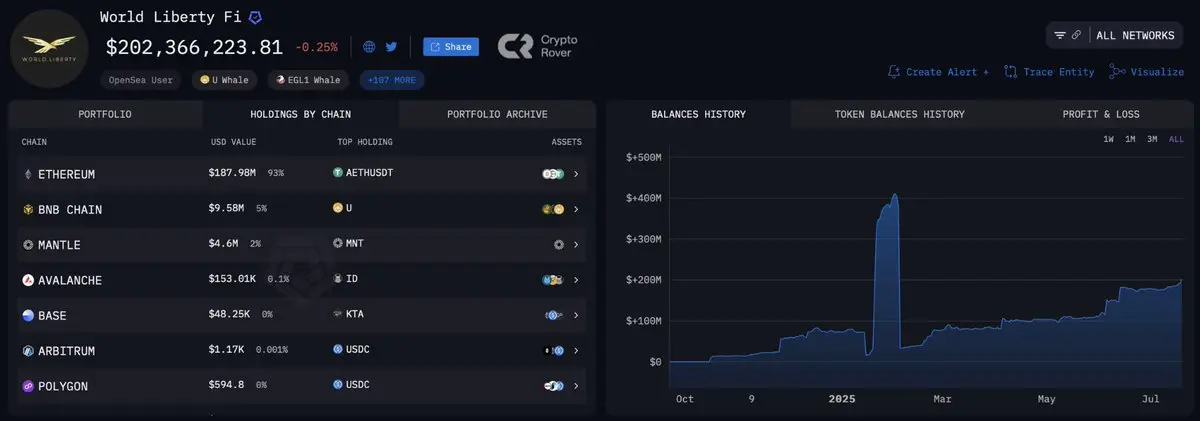Click the Avalanche chain icon

[x=28, y=280]
